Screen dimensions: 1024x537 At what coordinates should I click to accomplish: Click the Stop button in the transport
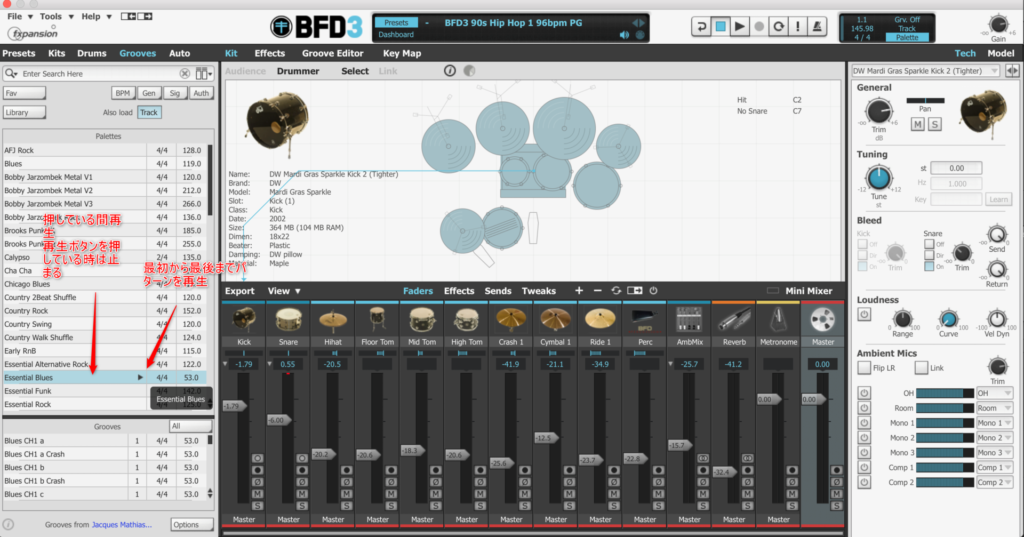click(720, 27)
